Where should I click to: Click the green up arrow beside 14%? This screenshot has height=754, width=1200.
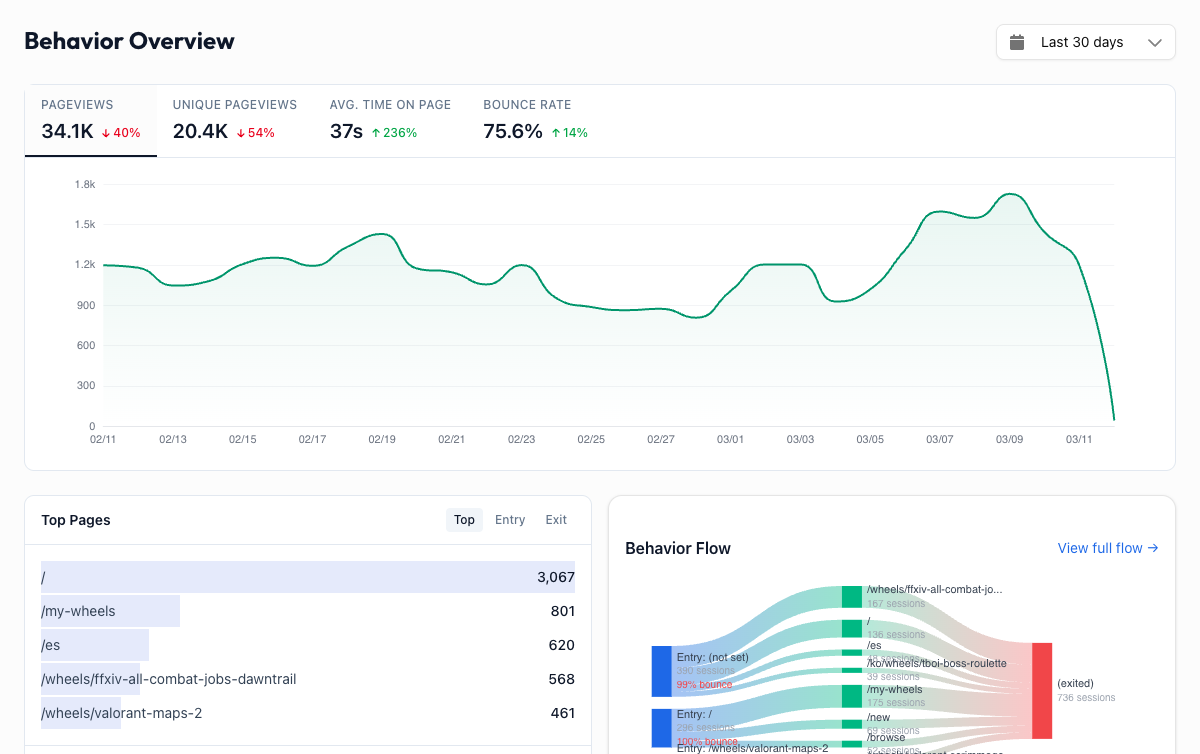tap(556, 133)
